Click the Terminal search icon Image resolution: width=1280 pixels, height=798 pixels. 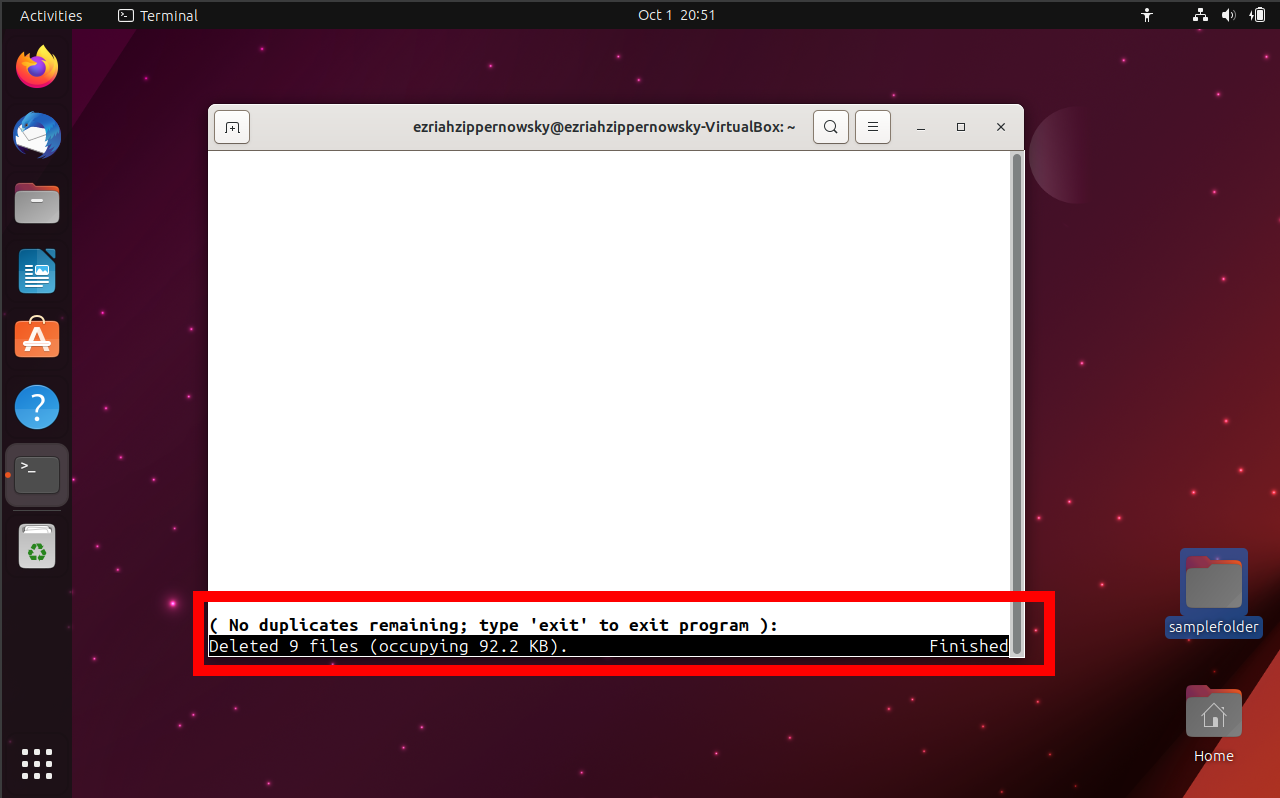point(830,127)
